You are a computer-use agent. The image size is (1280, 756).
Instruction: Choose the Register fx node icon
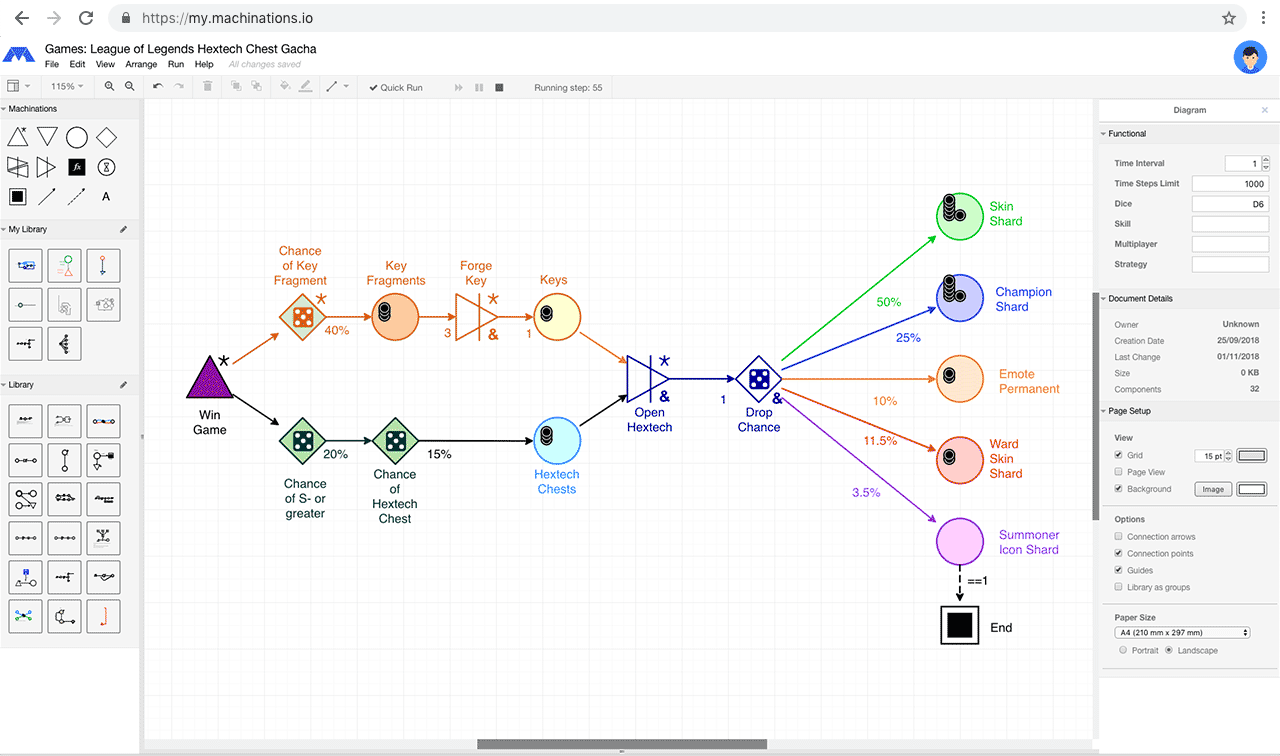click(77, 167)
